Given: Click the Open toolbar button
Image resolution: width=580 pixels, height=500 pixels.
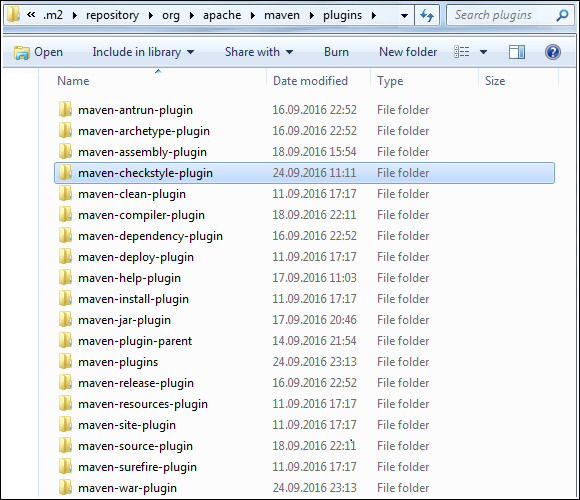Looking at the screenshot, I should pos(38,52).
